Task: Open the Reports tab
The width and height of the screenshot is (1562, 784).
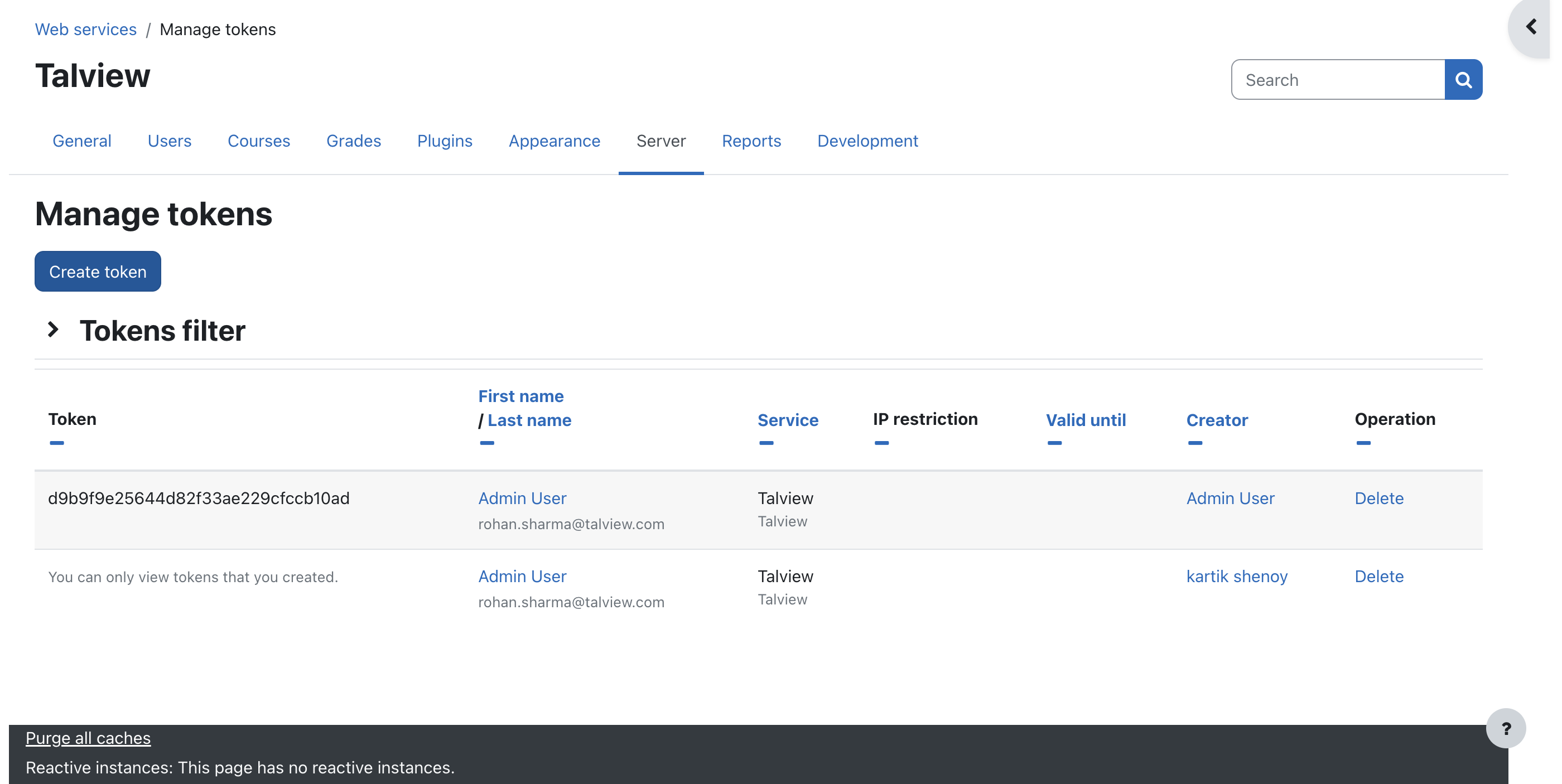Action: [x=751, y=141]
